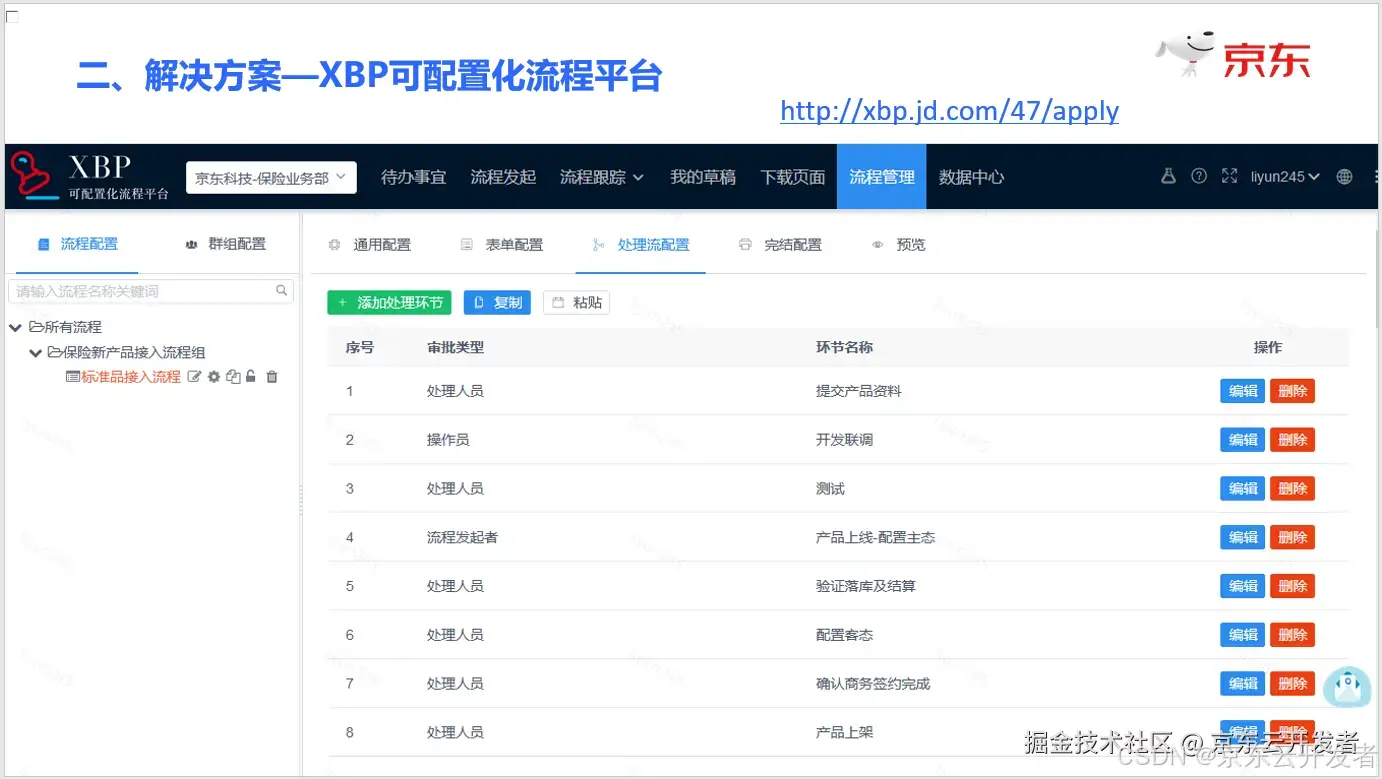Screen dimensions: 1382x779
Task: Click 编辑 for the 配置客态 row
Action: tap(1243, 635)
